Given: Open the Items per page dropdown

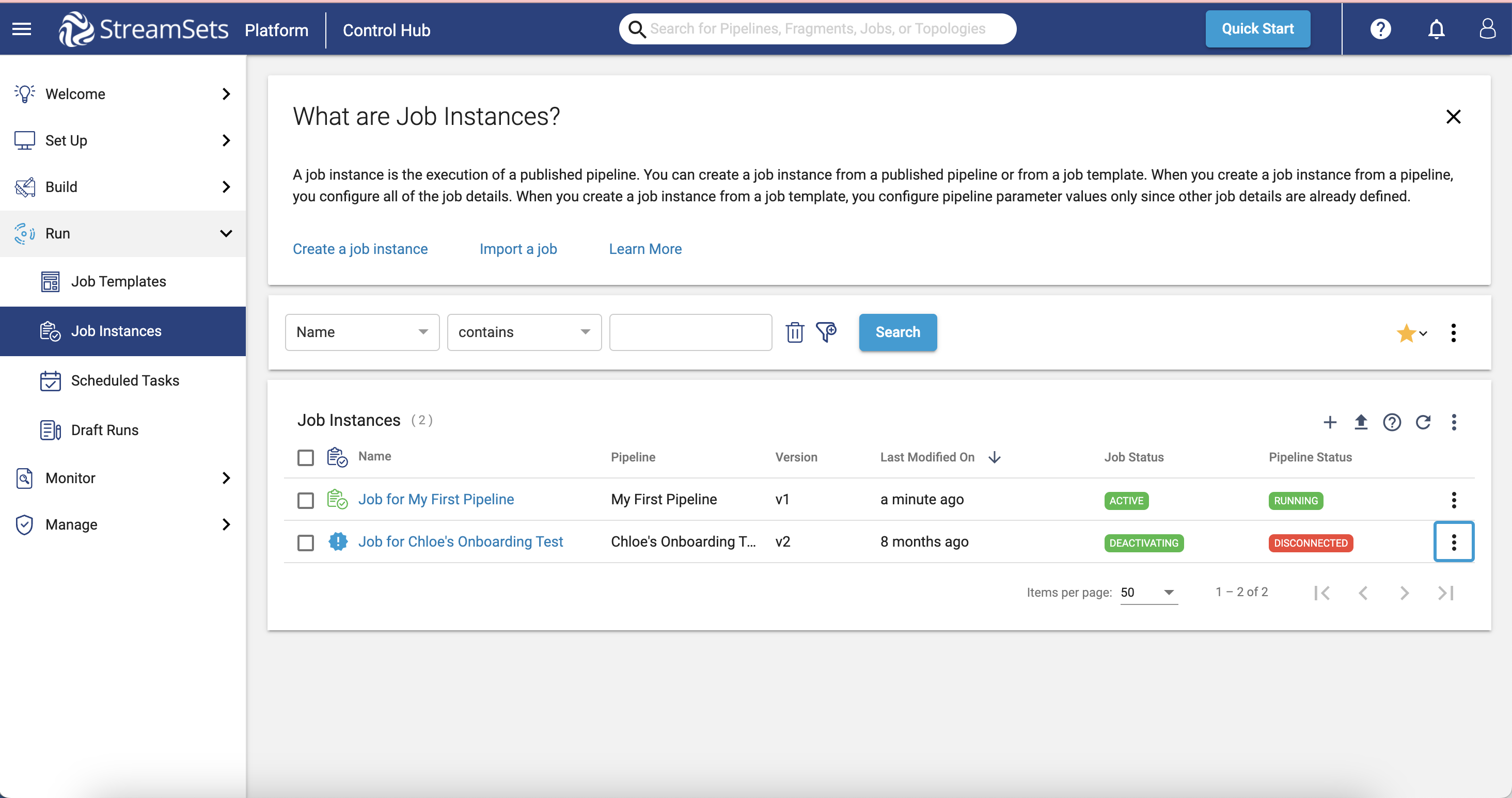Looking at the screenshot, I should [x=1148, y=593].
